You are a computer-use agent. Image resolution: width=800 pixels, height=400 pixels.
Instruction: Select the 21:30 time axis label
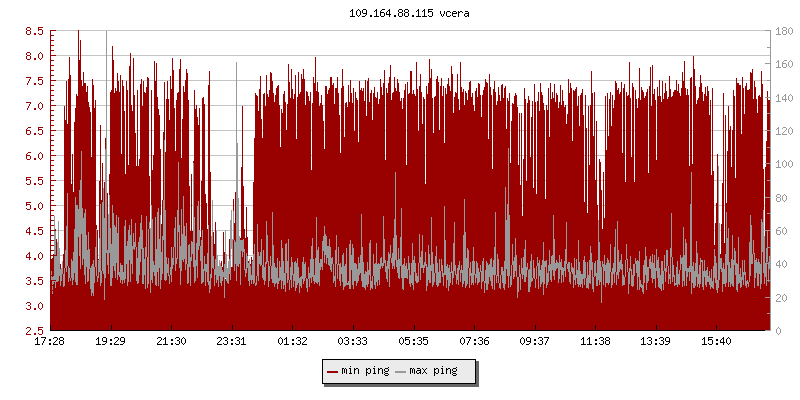[171, 341]
